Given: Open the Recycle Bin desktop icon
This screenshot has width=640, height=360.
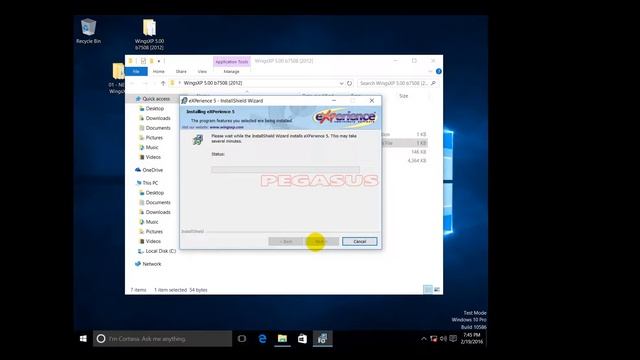Looking at the screenshot, I should 88,31.
